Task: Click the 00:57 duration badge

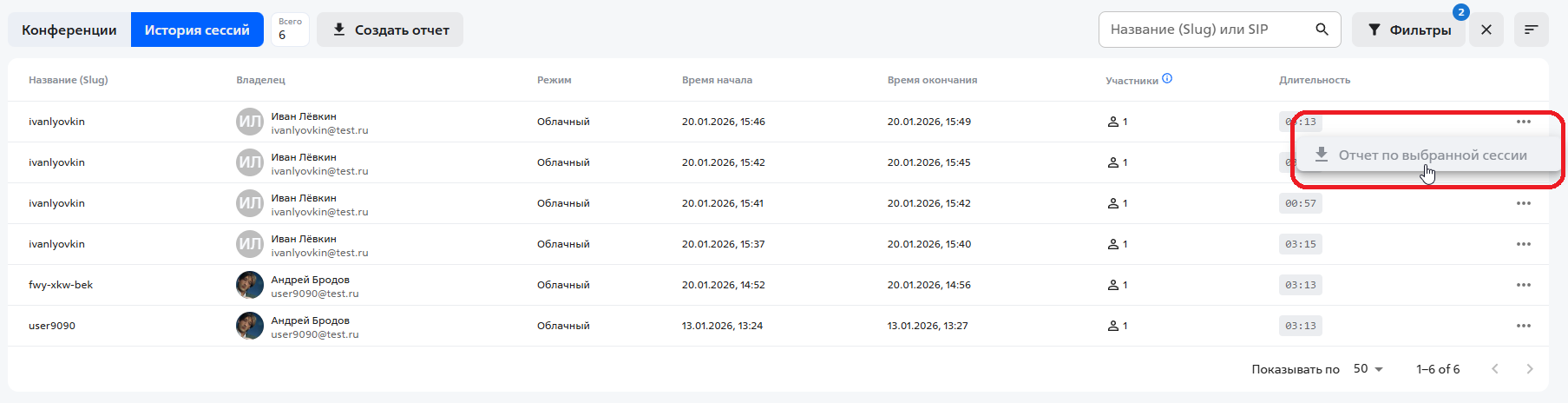Action: click(x=1301, y=203)
